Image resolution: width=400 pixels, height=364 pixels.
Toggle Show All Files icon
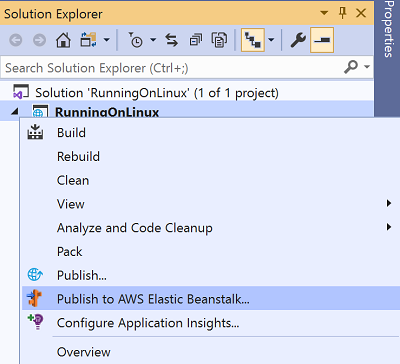pyautogui.click(x=219, y=40)
